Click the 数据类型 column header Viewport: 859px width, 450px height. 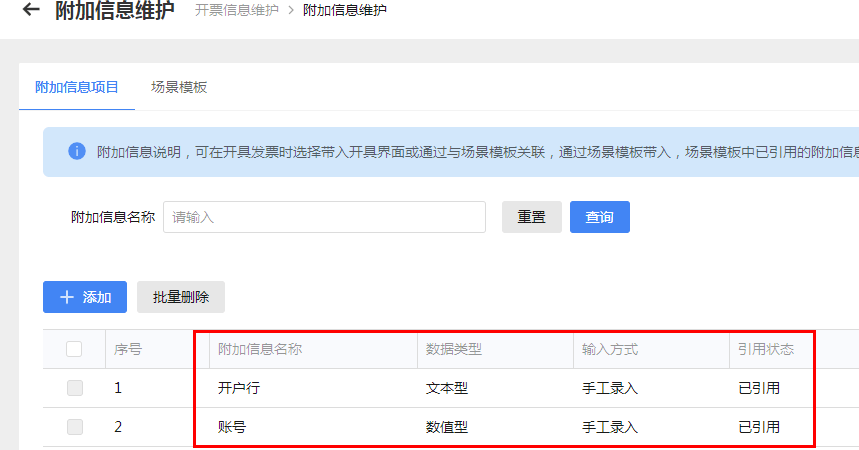(x=454, y=349)
